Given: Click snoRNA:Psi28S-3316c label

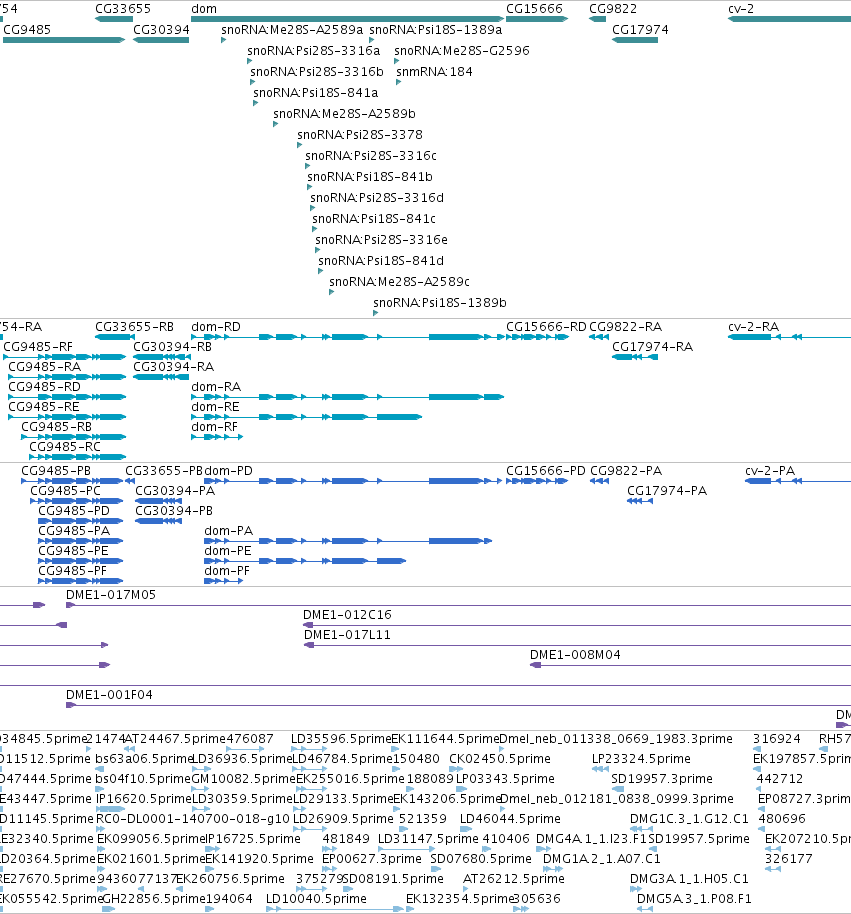Looking at the screenshot, I should tap(371, 156).
